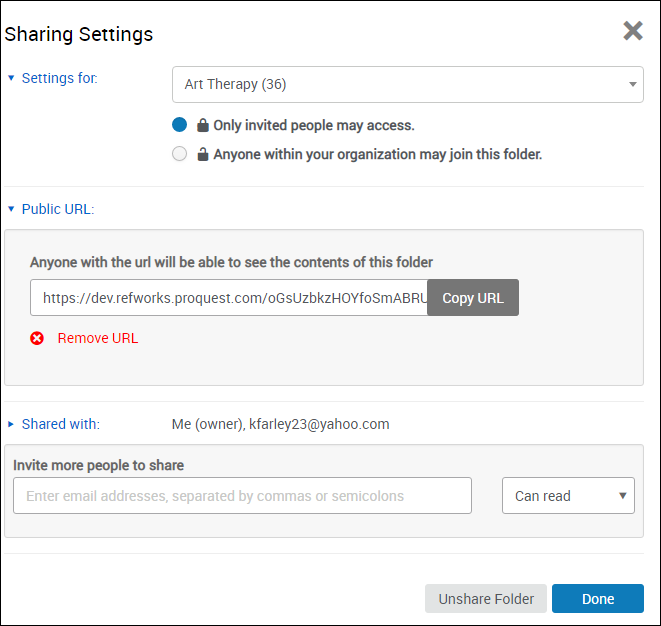Image resolution: width=661 pixels, height=626 pixels.
Task: Click the lock icon beside Anyone within organization
Action: [x=203, y=154]
